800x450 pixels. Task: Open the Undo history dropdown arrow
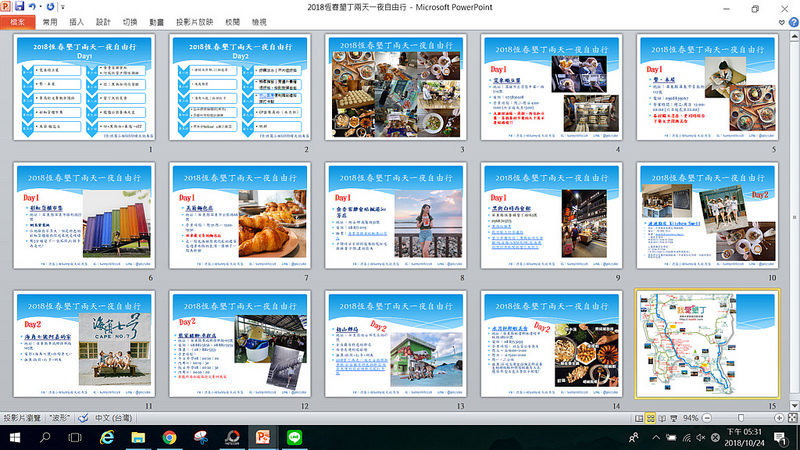42,8
